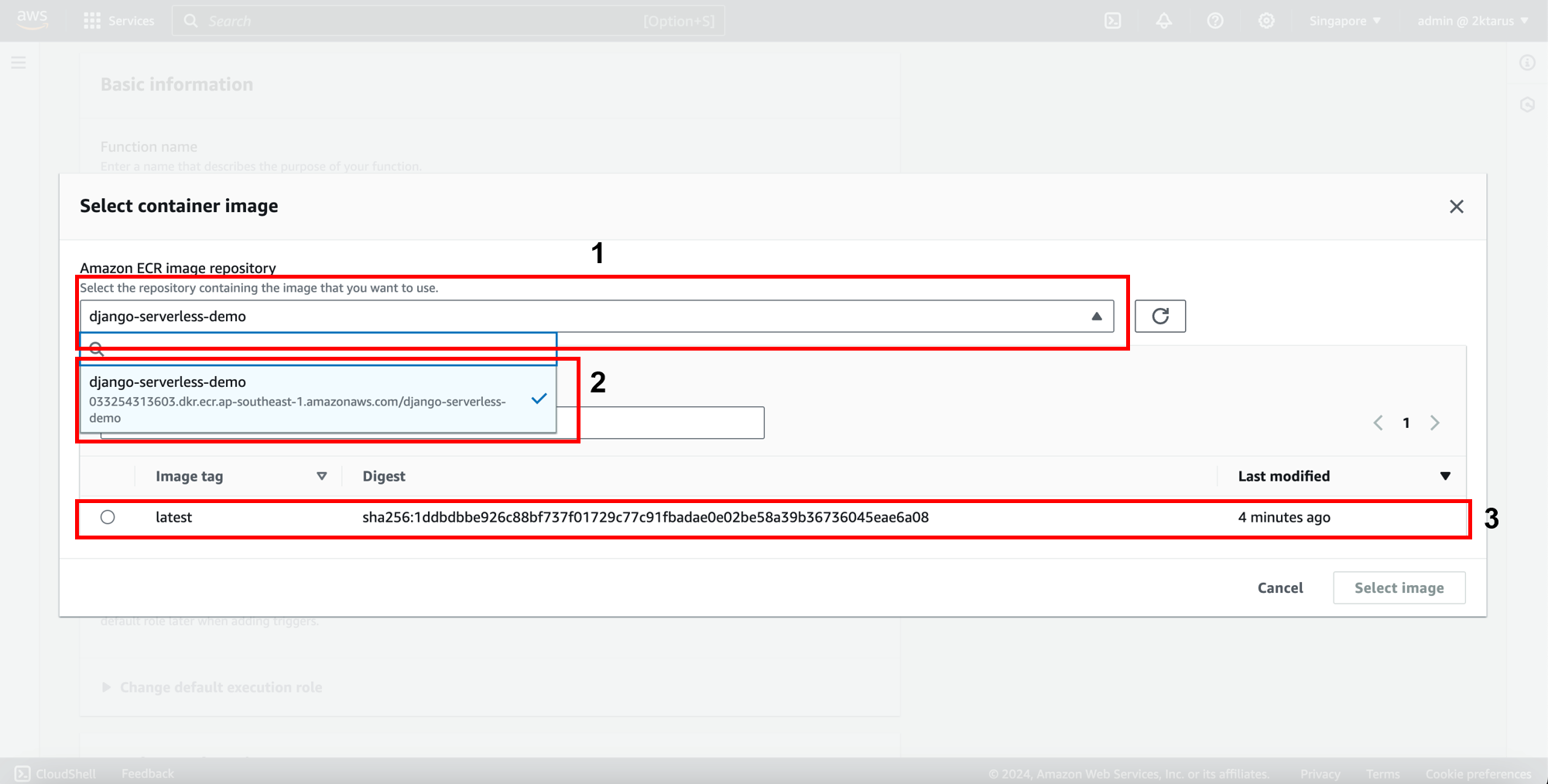Open the ECR repository dropdown
Viewport: 1548px width, 784px height.
(x=597, y=316)
